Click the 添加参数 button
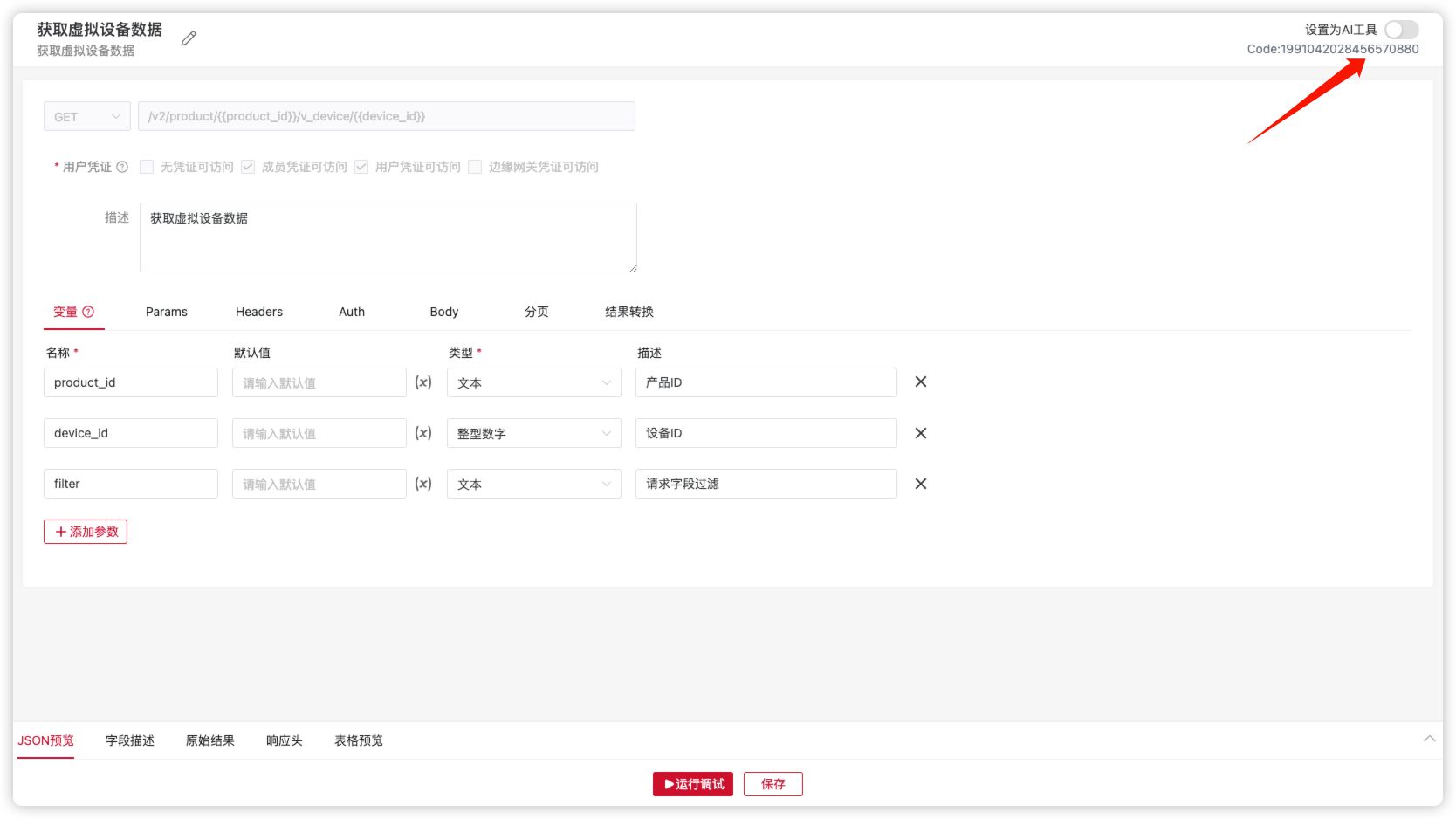 coord(85,531)
